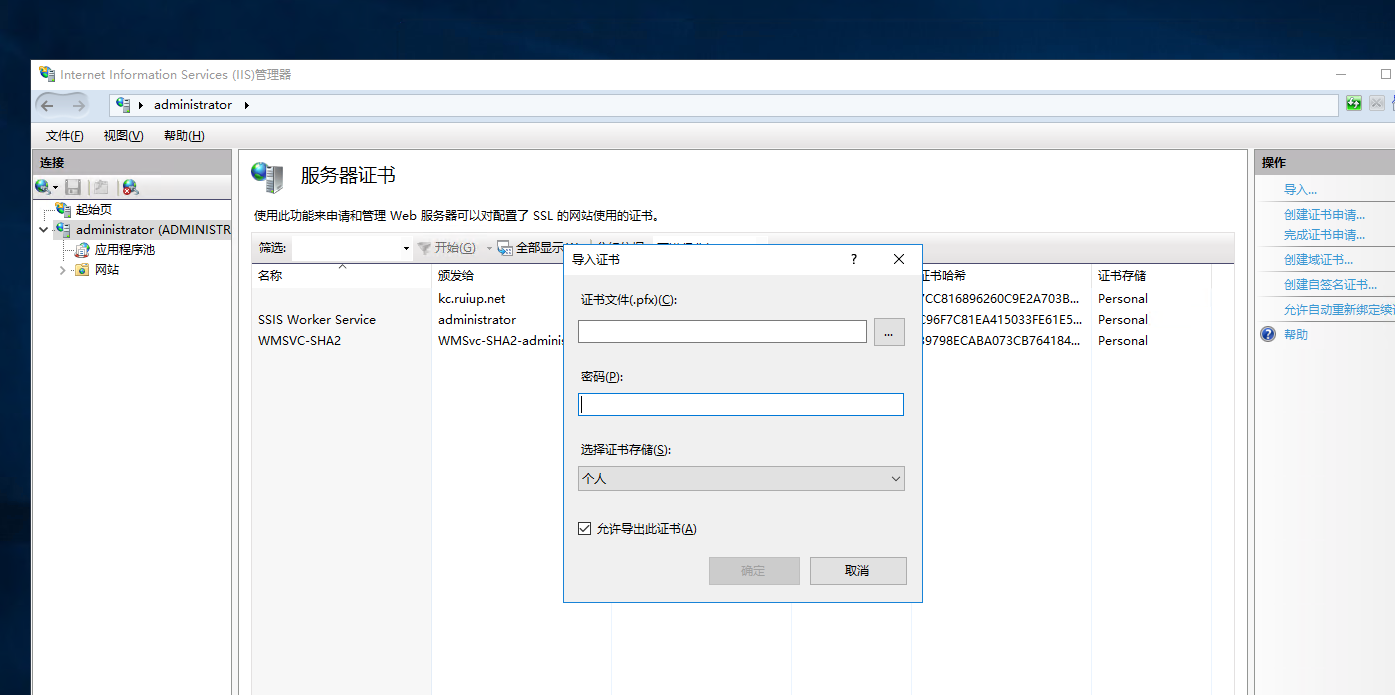Image resolution: width=1395 pixels, height=695 pixels.
Task: Click administrator in the address breadcrumb
Action: point(193,105)
